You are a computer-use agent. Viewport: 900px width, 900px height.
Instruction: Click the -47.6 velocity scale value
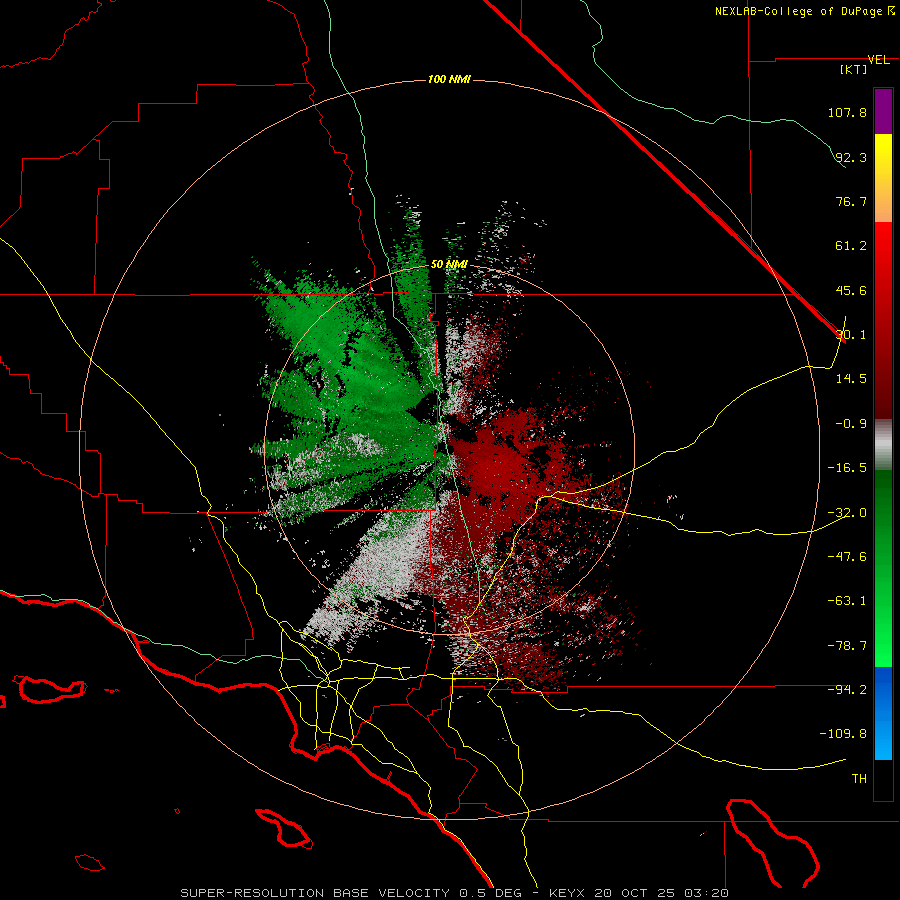[847, 557]
